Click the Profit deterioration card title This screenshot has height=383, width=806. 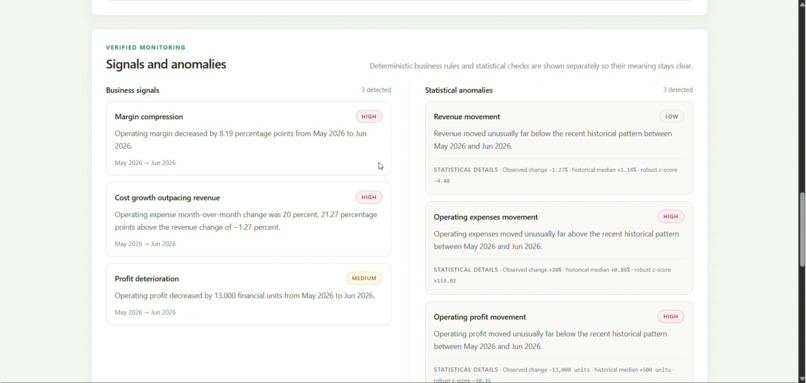(146, 279)
